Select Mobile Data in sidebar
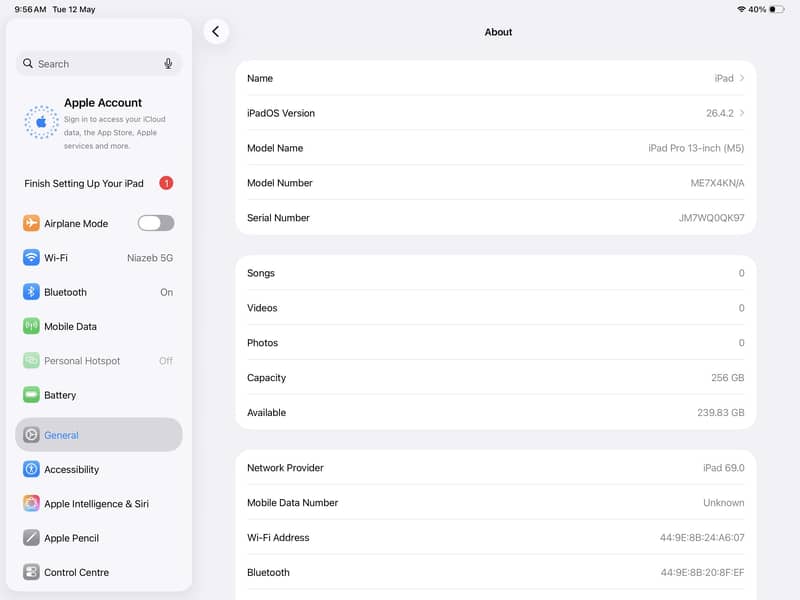 pyautogui.click(x=99, y=326)
